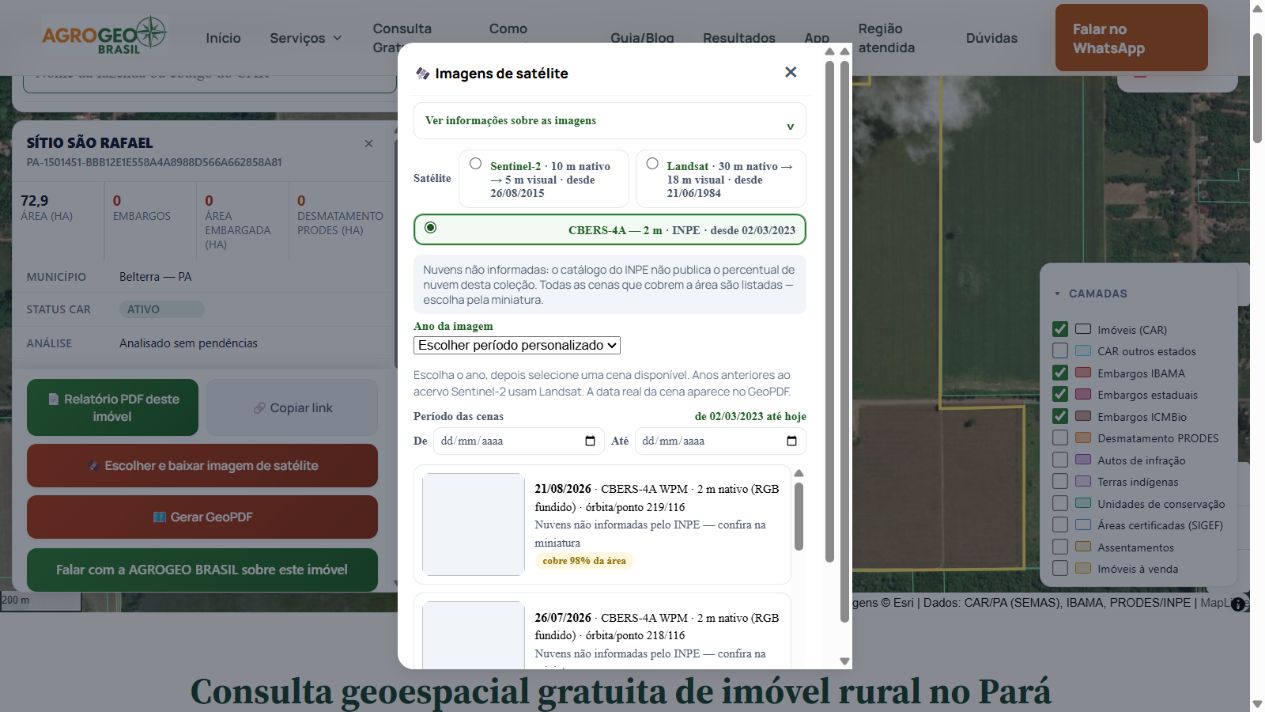The height and width of the screenshot is (712, 1265).
Task: Click the 'Analisado sem pendências' text
Action: pyautogui.click(x=188, y=343)
